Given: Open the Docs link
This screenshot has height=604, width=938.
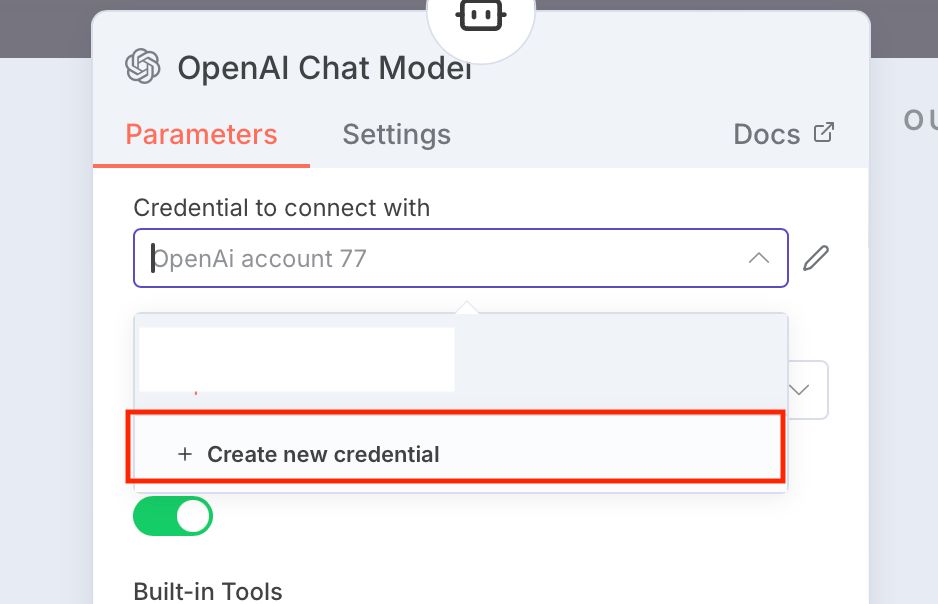Looking at the screenshot, I should click(x=767, y=134).
